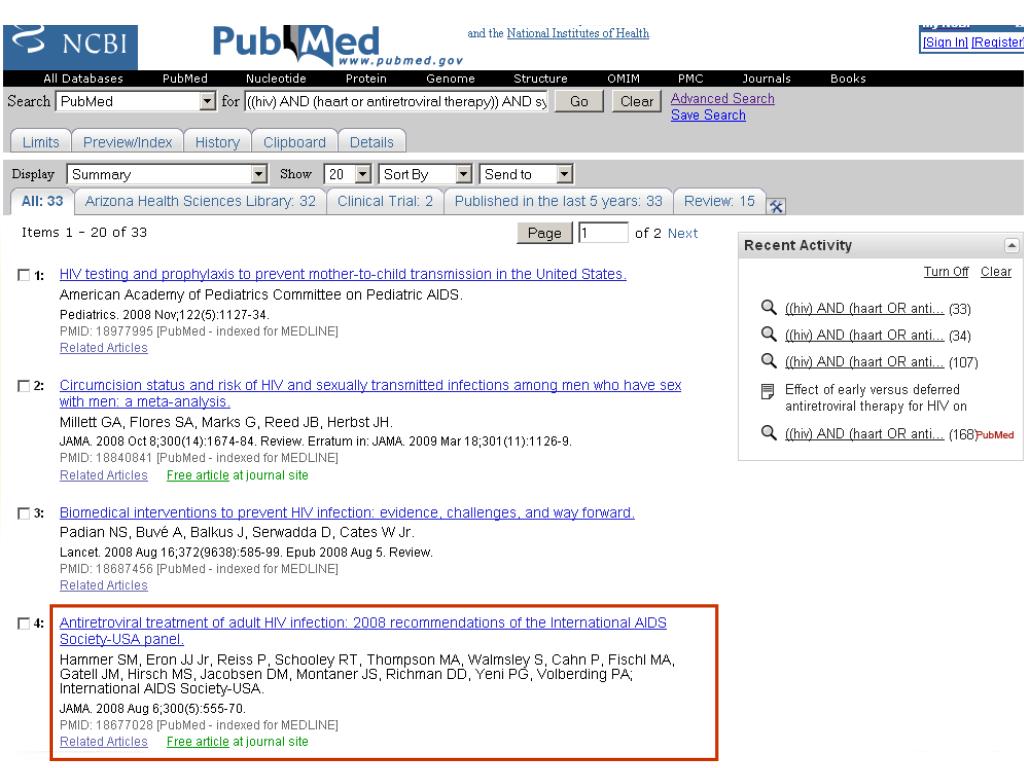
Task: Go to the Next results page
Action: coord(682,233)
